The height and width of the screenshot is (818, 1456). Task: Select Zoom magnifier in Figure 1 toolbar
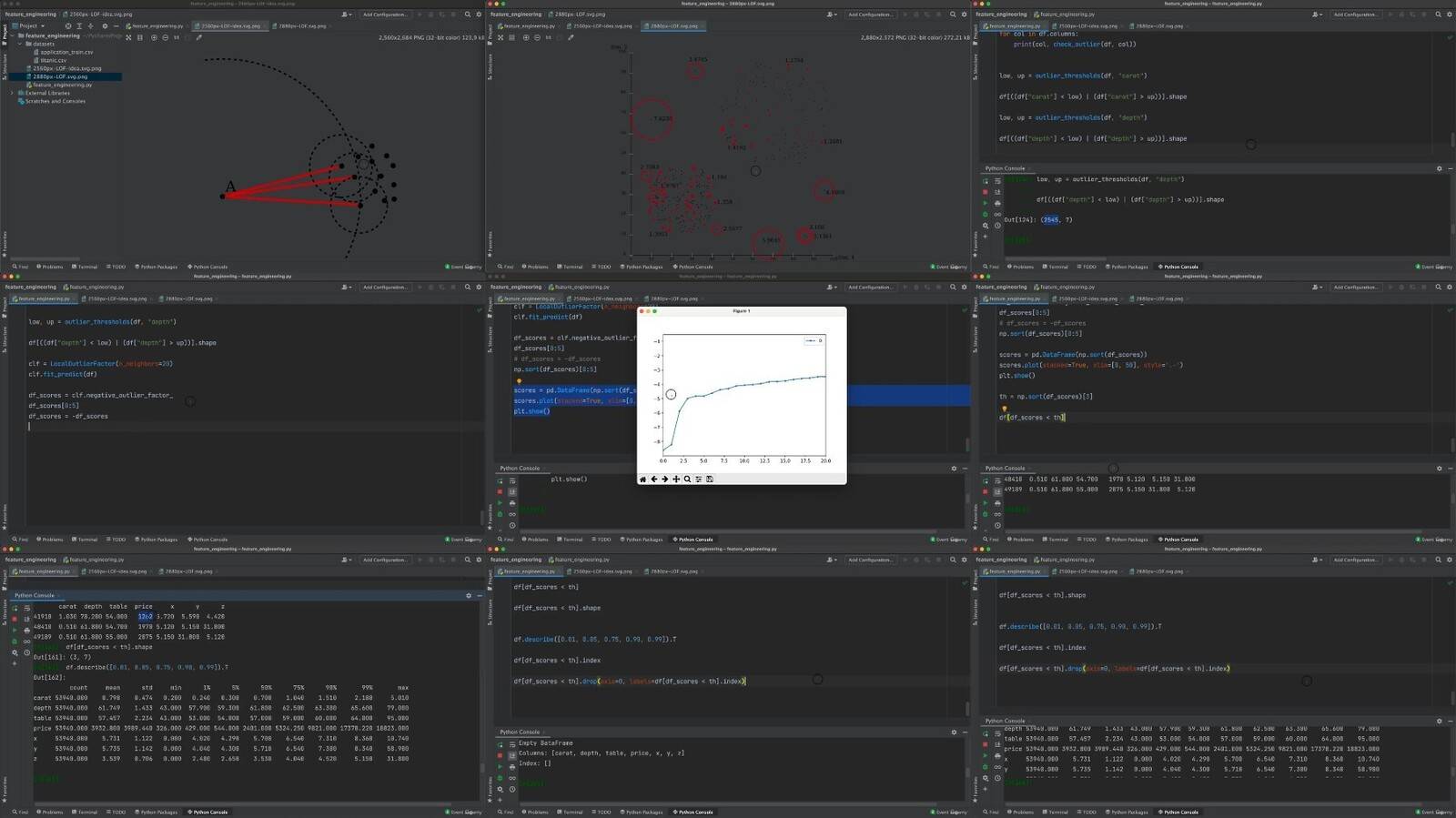tap(687, 479)
